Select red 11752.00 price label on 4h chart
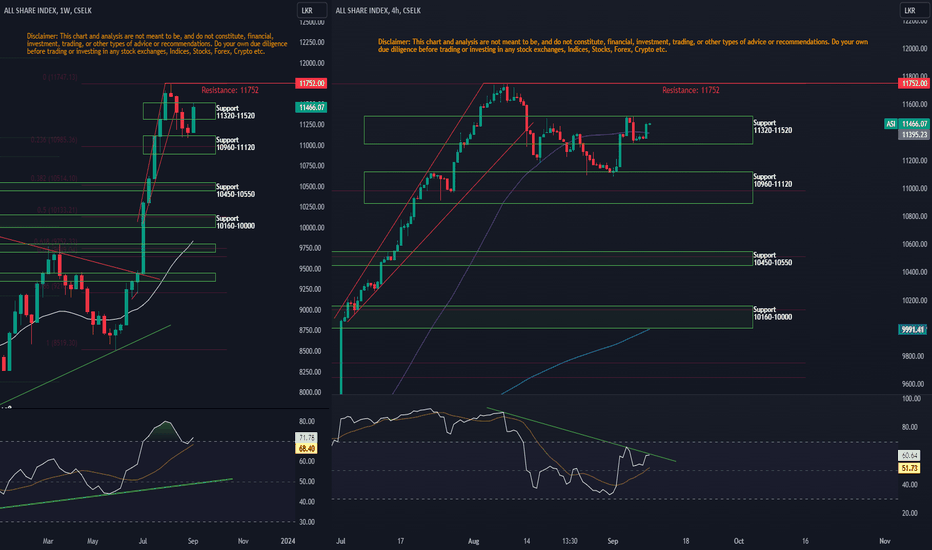Image resolution: width=932 pixels, height=550 pixels. tap(914, 83)
